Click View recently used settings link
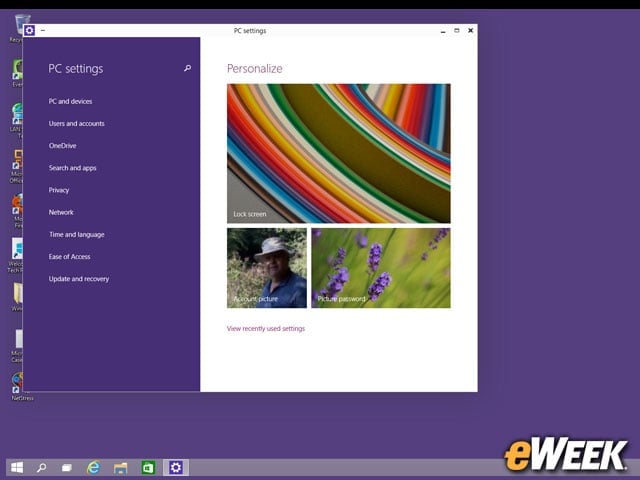Viewport: 640px width, 480px height. click(266, 329)
